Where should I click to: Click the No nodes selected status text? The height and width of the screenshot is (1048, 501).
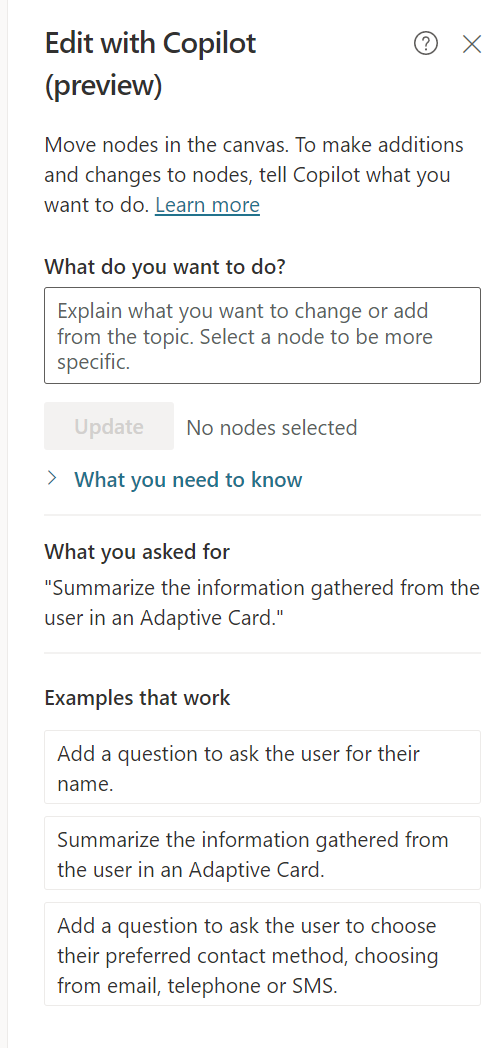272,427
